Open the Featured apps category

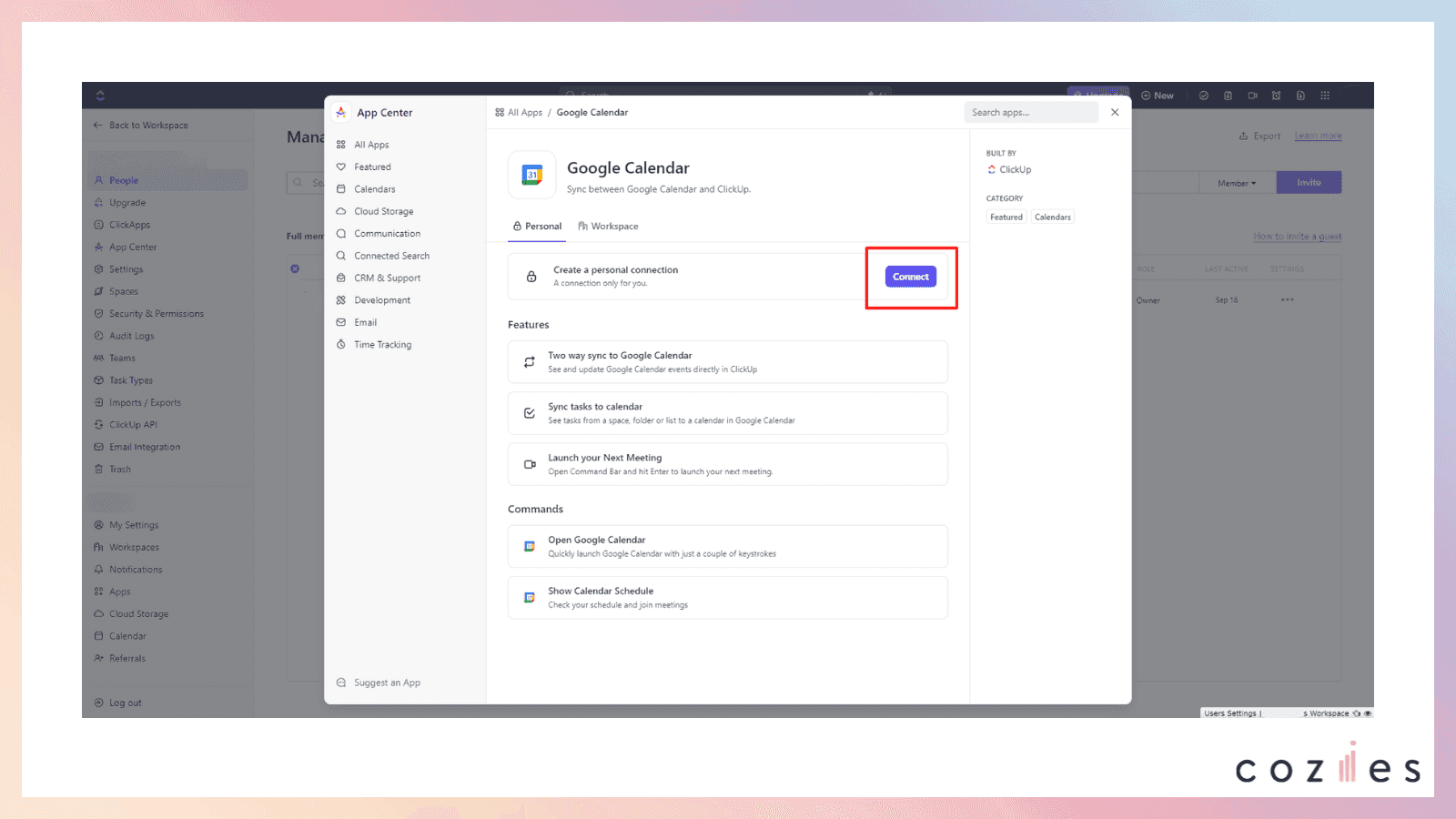372,167
